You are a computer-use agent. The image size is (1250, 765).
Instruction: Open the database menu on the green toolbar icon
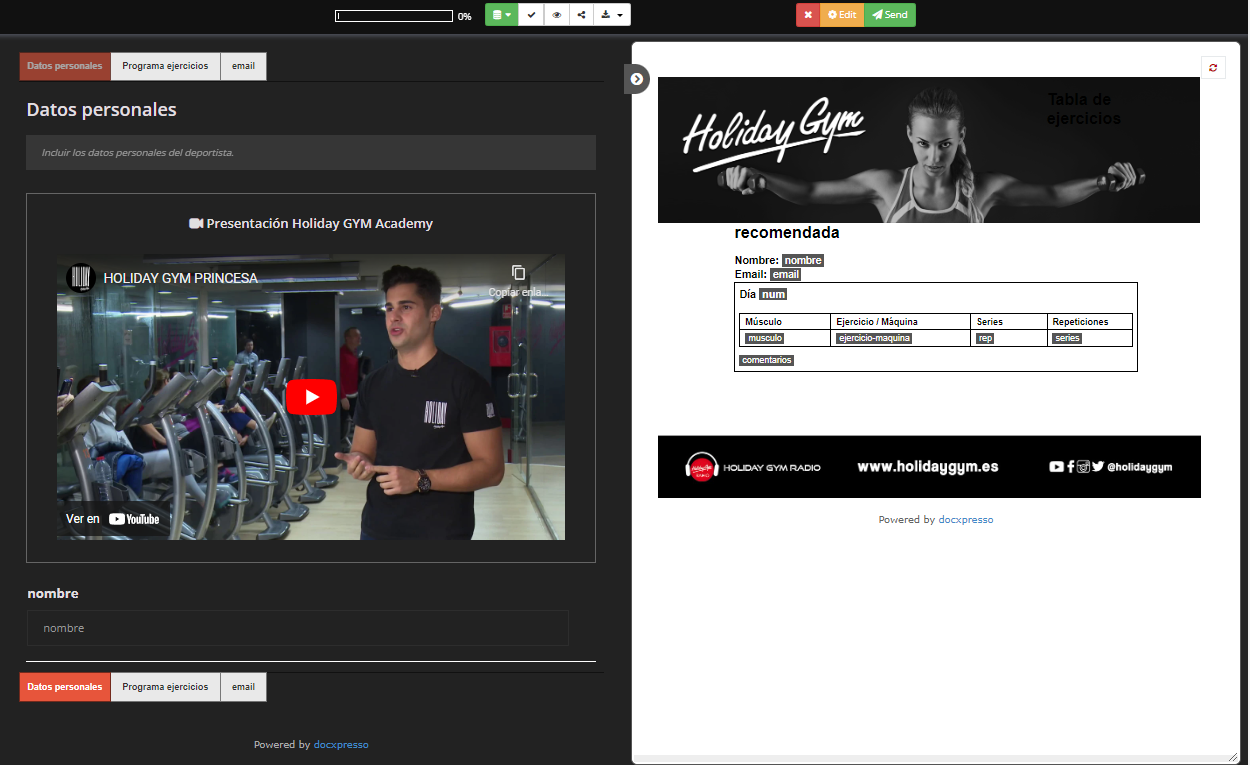point(497,15)
